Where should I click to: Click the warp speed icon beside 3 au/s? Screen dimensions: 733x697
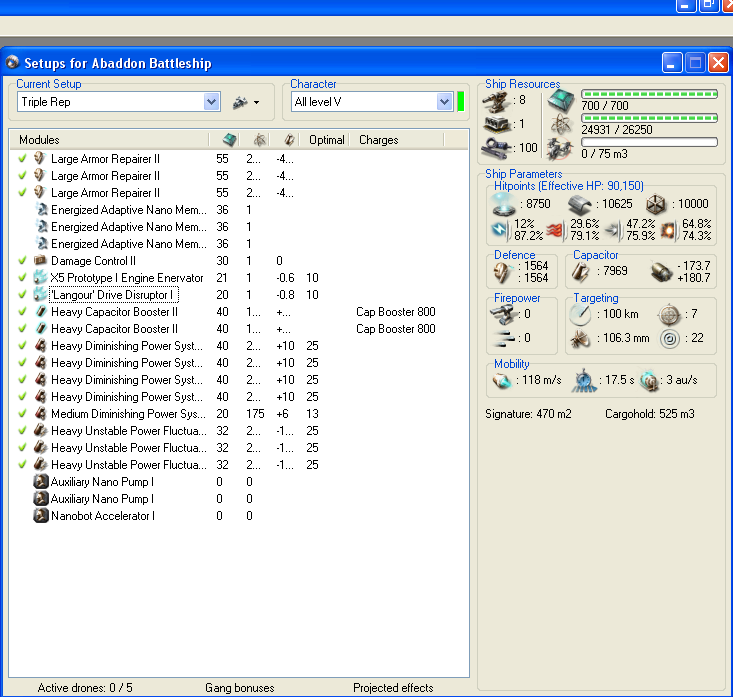click(x=649, y=381)
